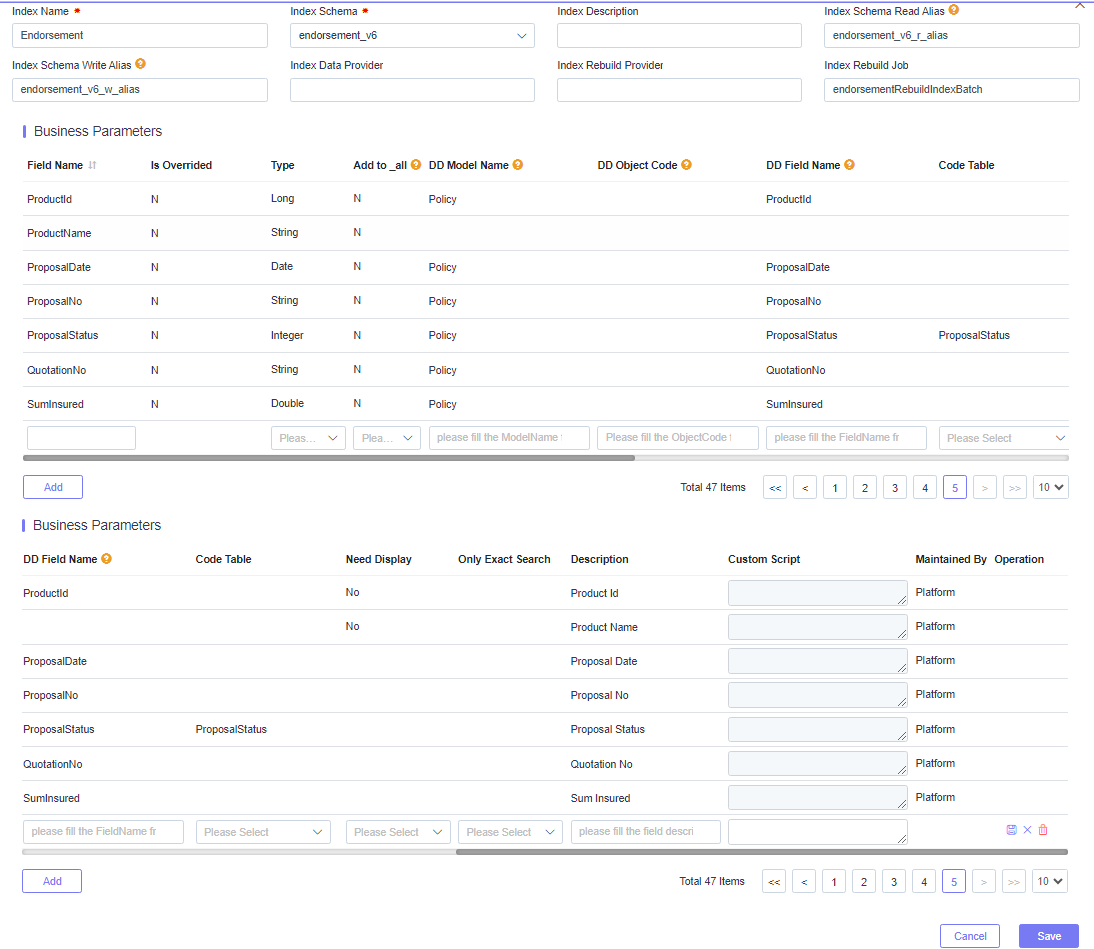The width and height of the screenshot is (1094, 949).
Task: Click the Cancel button
Action: tap(969, 936)
